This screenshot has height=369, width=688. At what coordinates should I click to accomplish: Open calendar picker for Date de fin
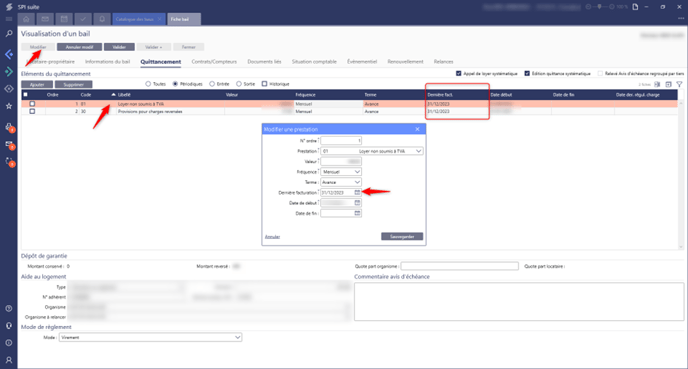pos(357,213)
